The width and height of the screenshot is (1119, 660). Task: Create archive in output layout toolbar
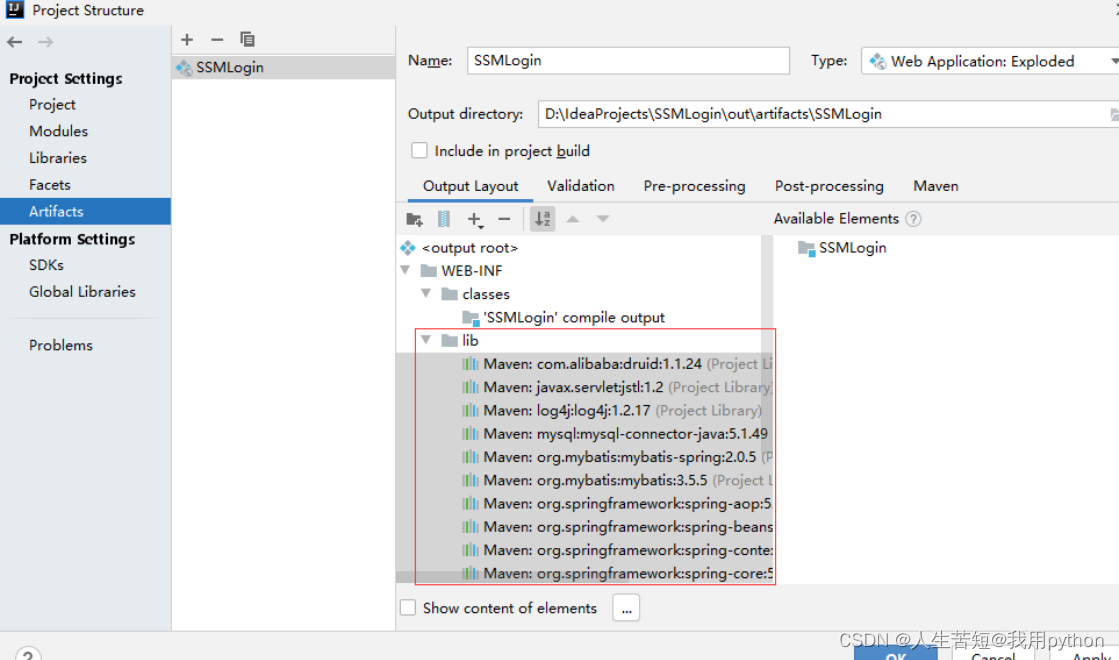pos(444,219)
